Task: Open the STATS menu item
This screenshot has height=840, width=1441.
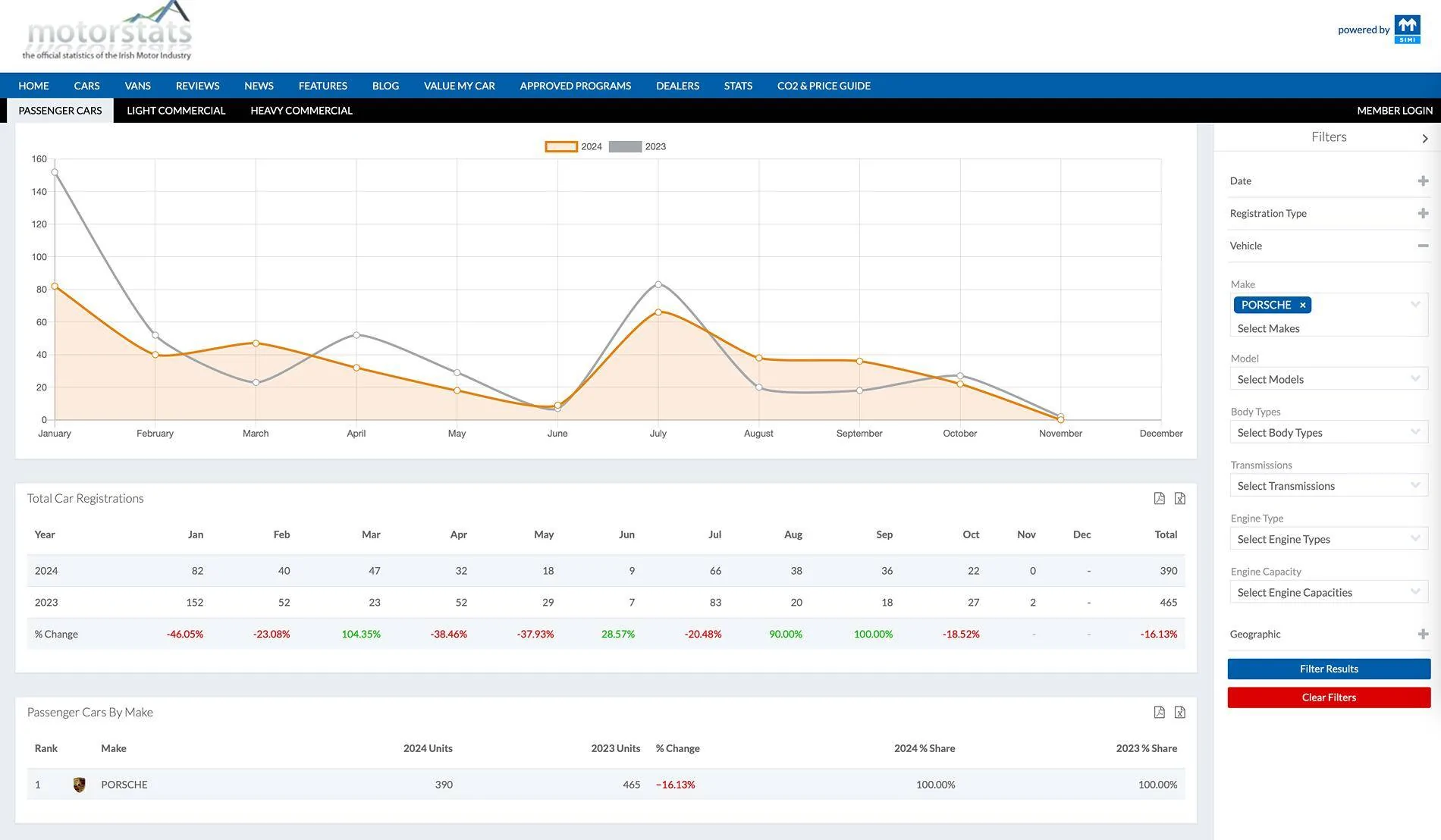Action: (738, 86)
